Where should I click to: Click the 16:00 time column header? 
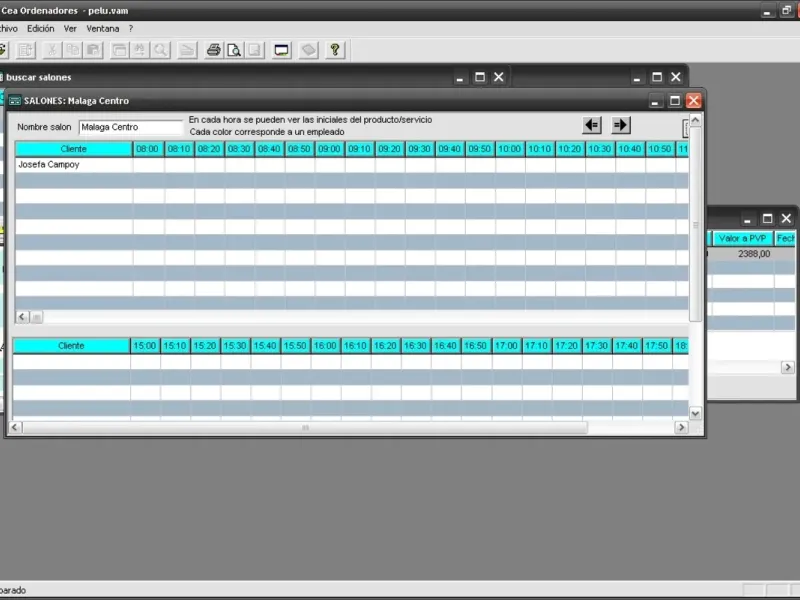click(325, 346)
